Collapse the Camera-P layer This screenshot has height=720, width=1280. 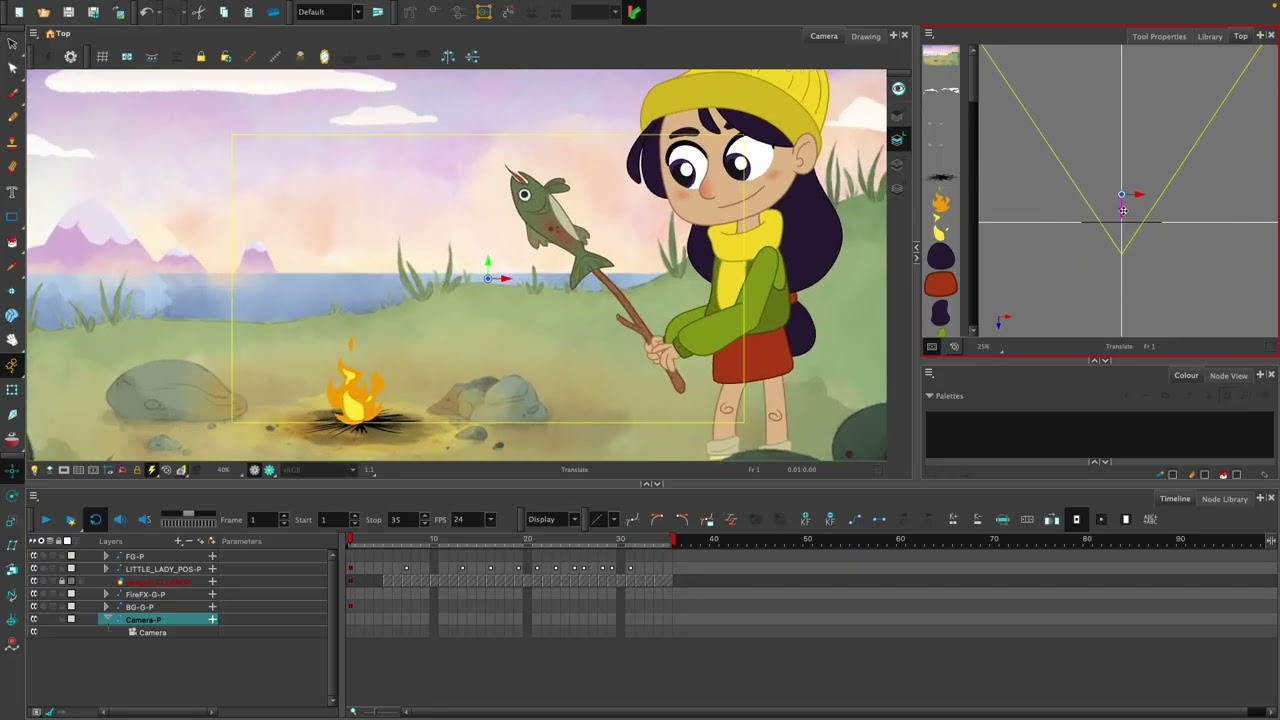(106, 620)
